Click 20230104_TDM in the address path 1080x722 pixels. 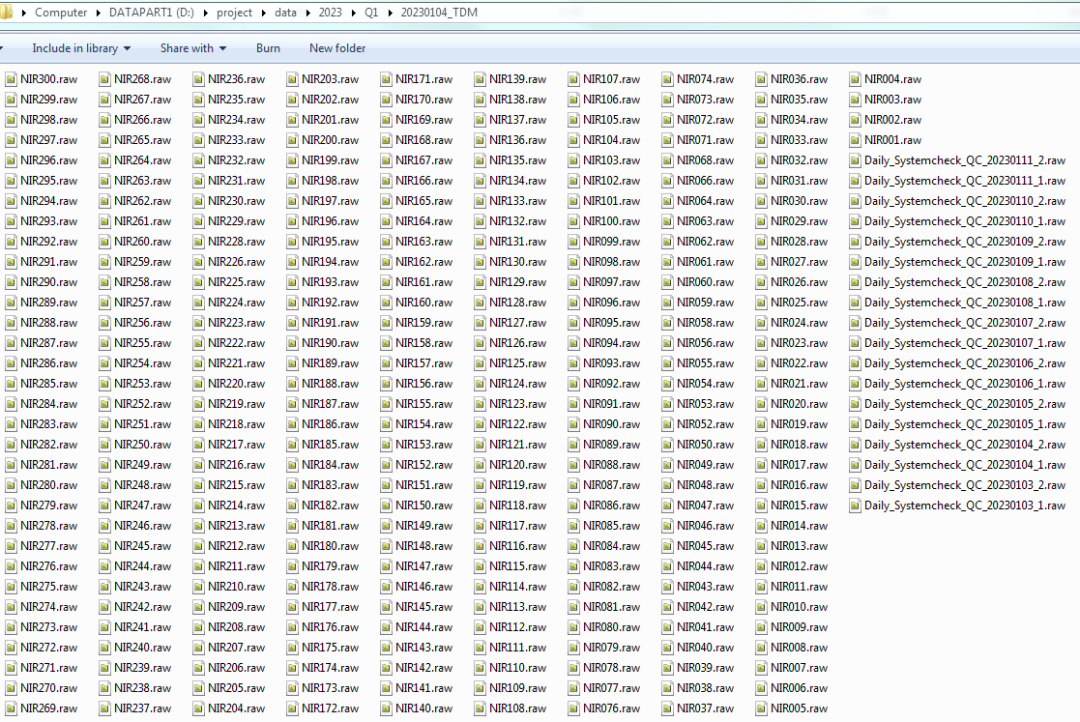(x=439, y=12)
